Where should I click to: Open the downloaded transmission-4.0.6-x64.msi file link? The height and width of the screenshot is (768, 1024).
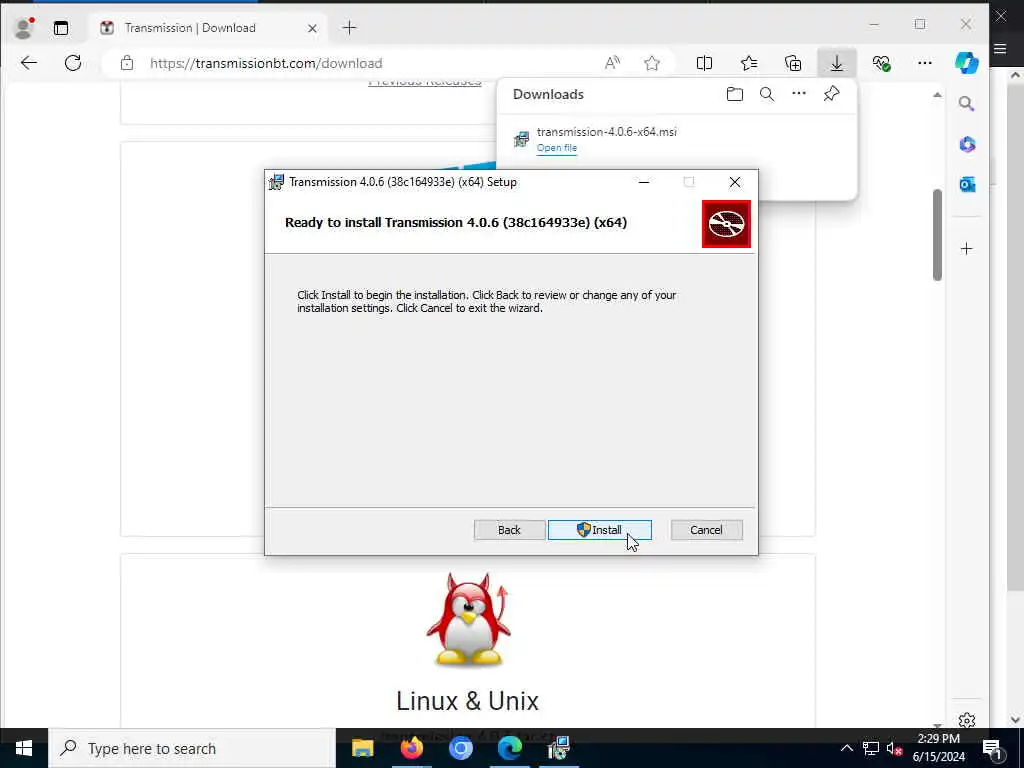(556, 148)
